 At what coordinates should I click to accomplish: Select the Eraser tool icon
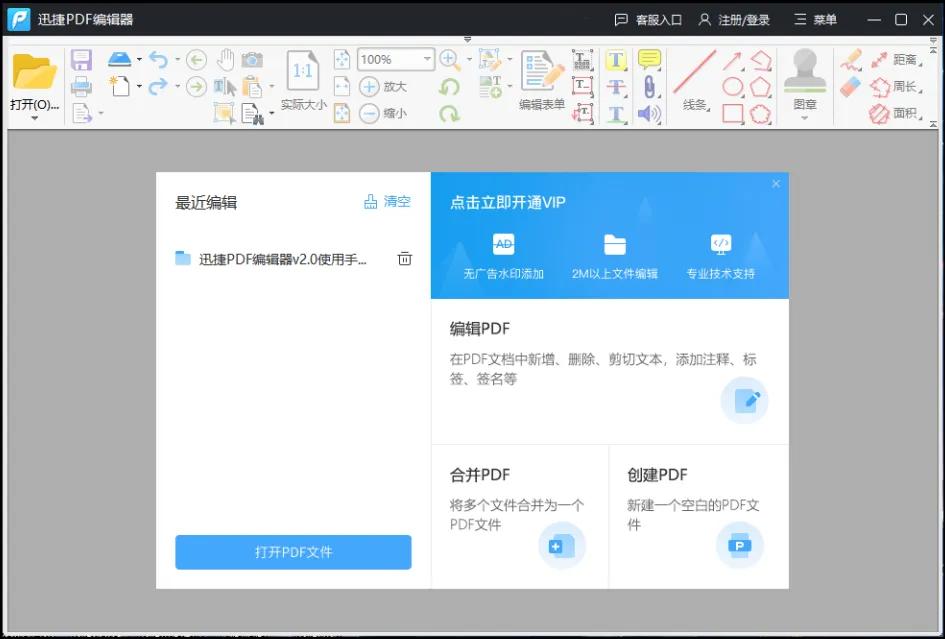851,87
